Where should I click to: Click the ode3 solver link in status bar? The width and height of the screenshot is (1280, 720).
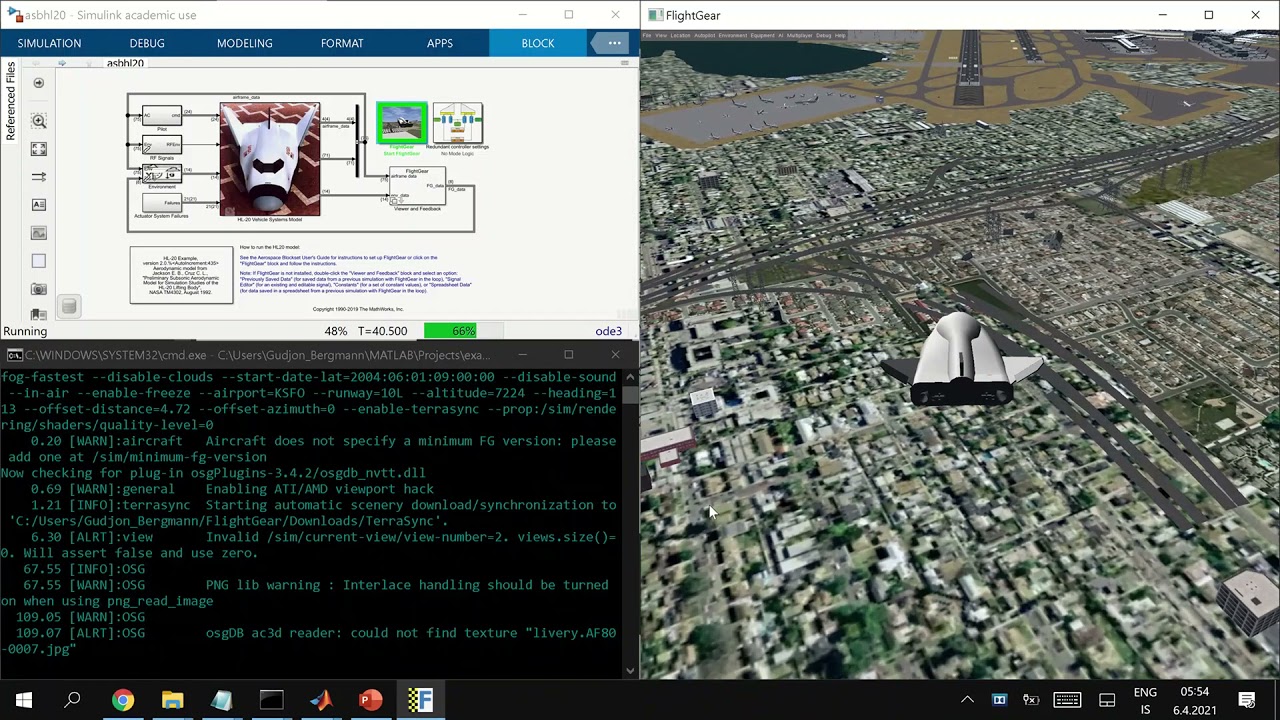coord(609,331)
